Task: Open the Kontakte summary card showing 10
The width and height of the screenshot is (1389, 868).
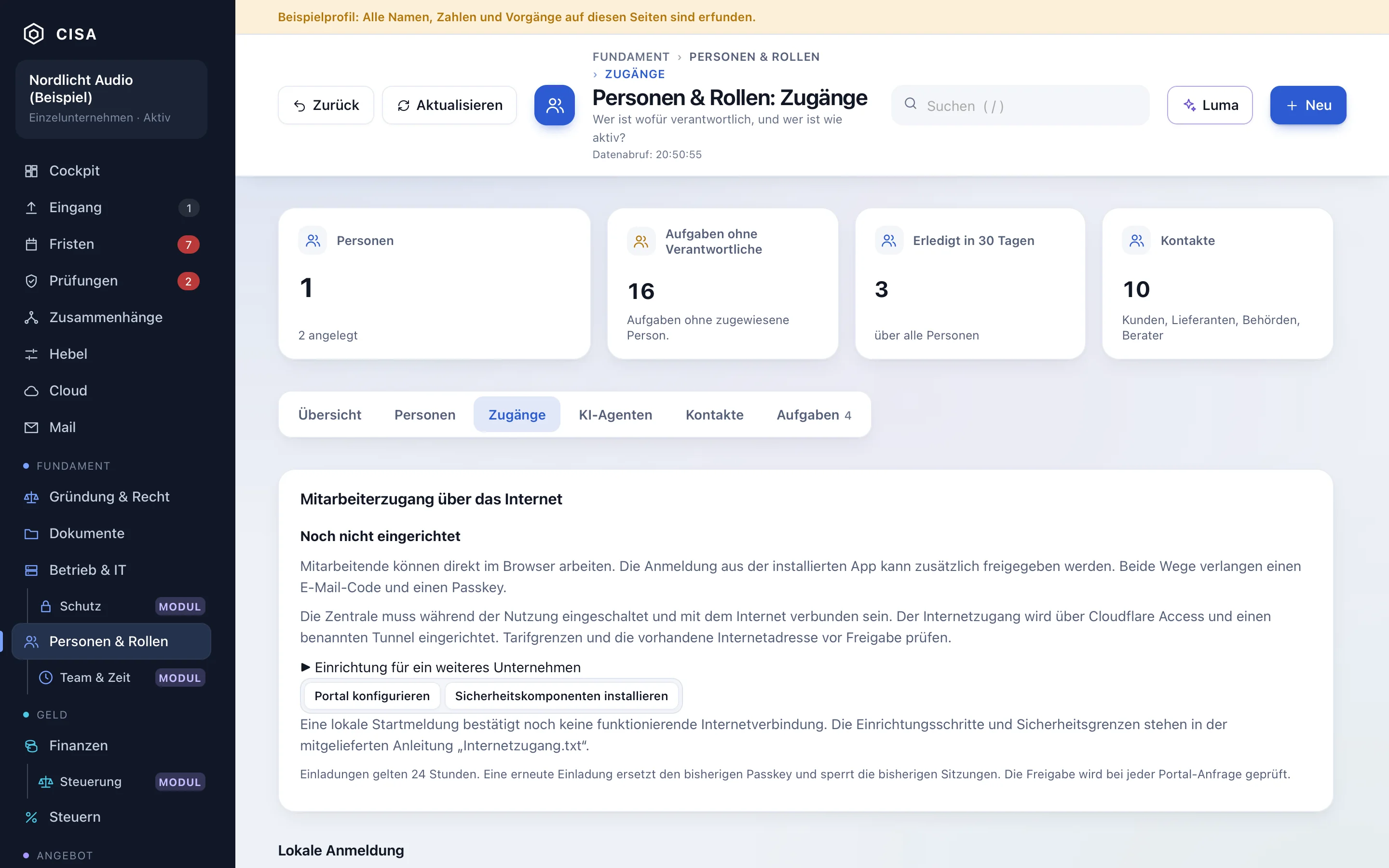Action: (x=1217, y=284)
